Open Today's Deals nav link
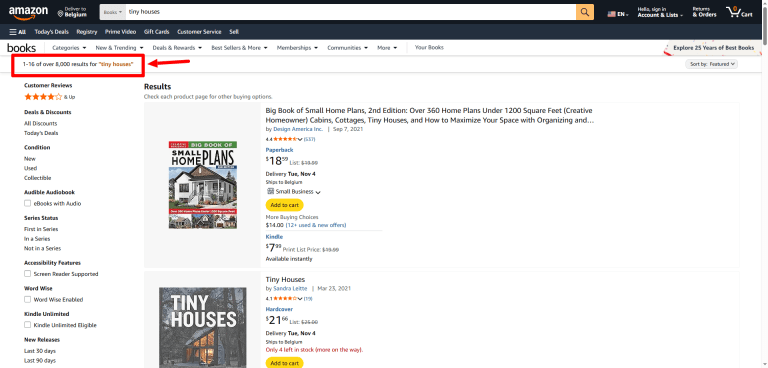The width and height of the screenshot is (768, 368). point(51,32)
